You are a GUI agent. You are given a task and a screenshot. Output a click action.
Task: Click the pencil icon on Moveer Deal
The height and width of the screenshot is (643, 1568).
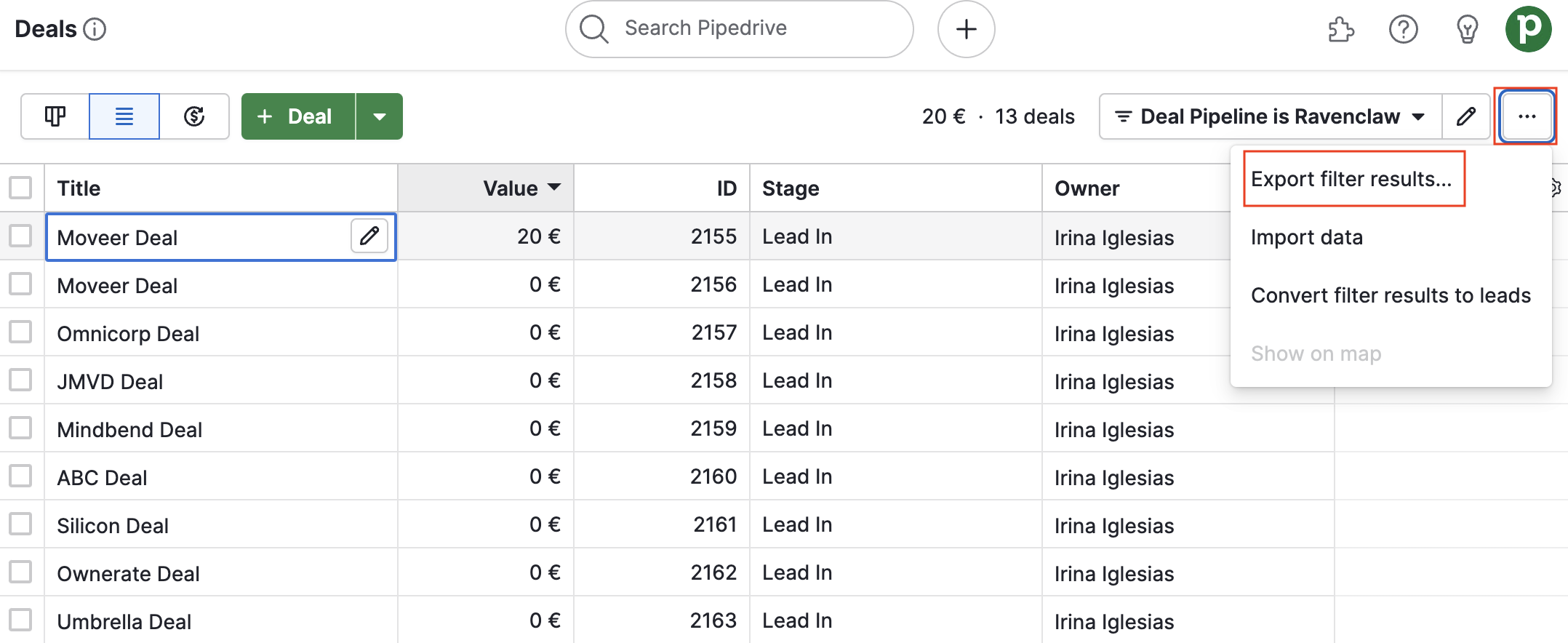coord(369,236)
